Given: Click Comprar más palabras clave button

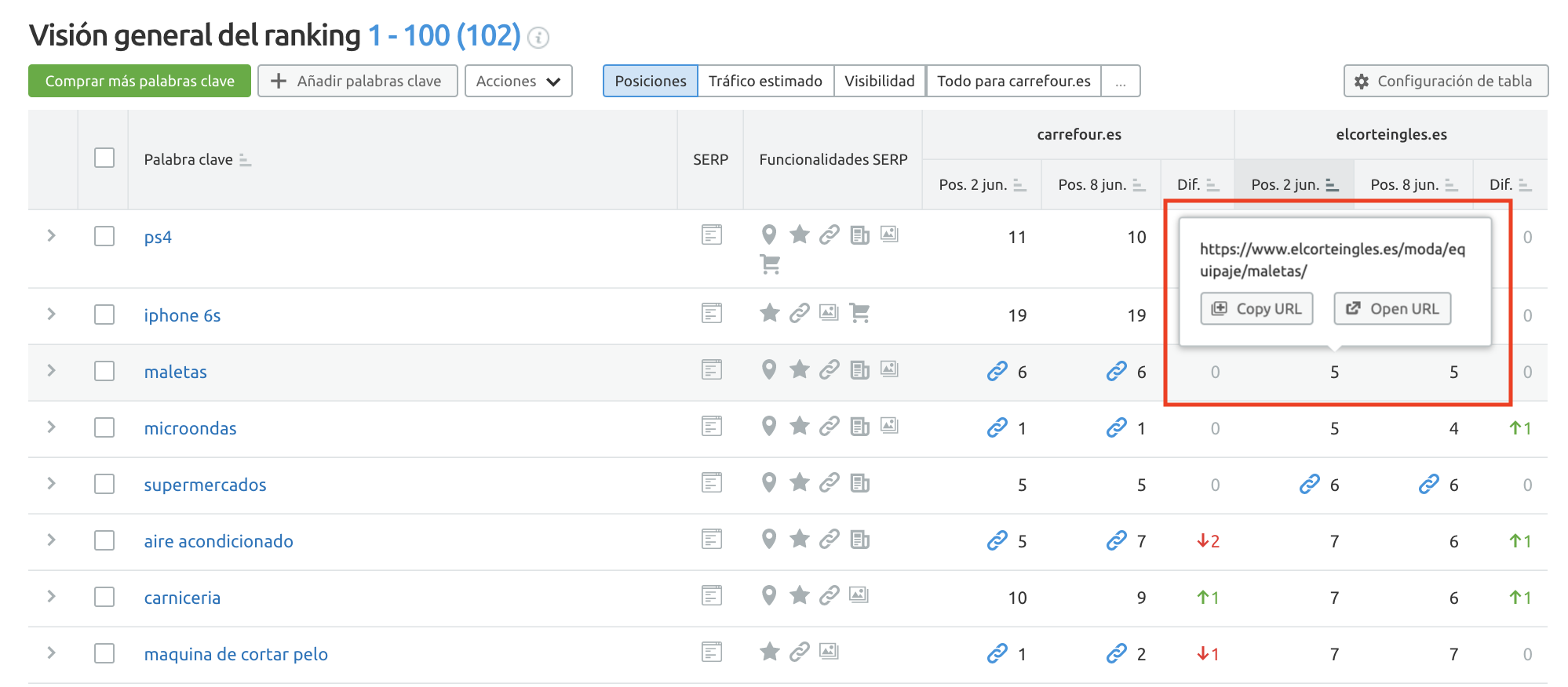Looking at the screenshot, I should pyautogui.click(x=140, y=81).
